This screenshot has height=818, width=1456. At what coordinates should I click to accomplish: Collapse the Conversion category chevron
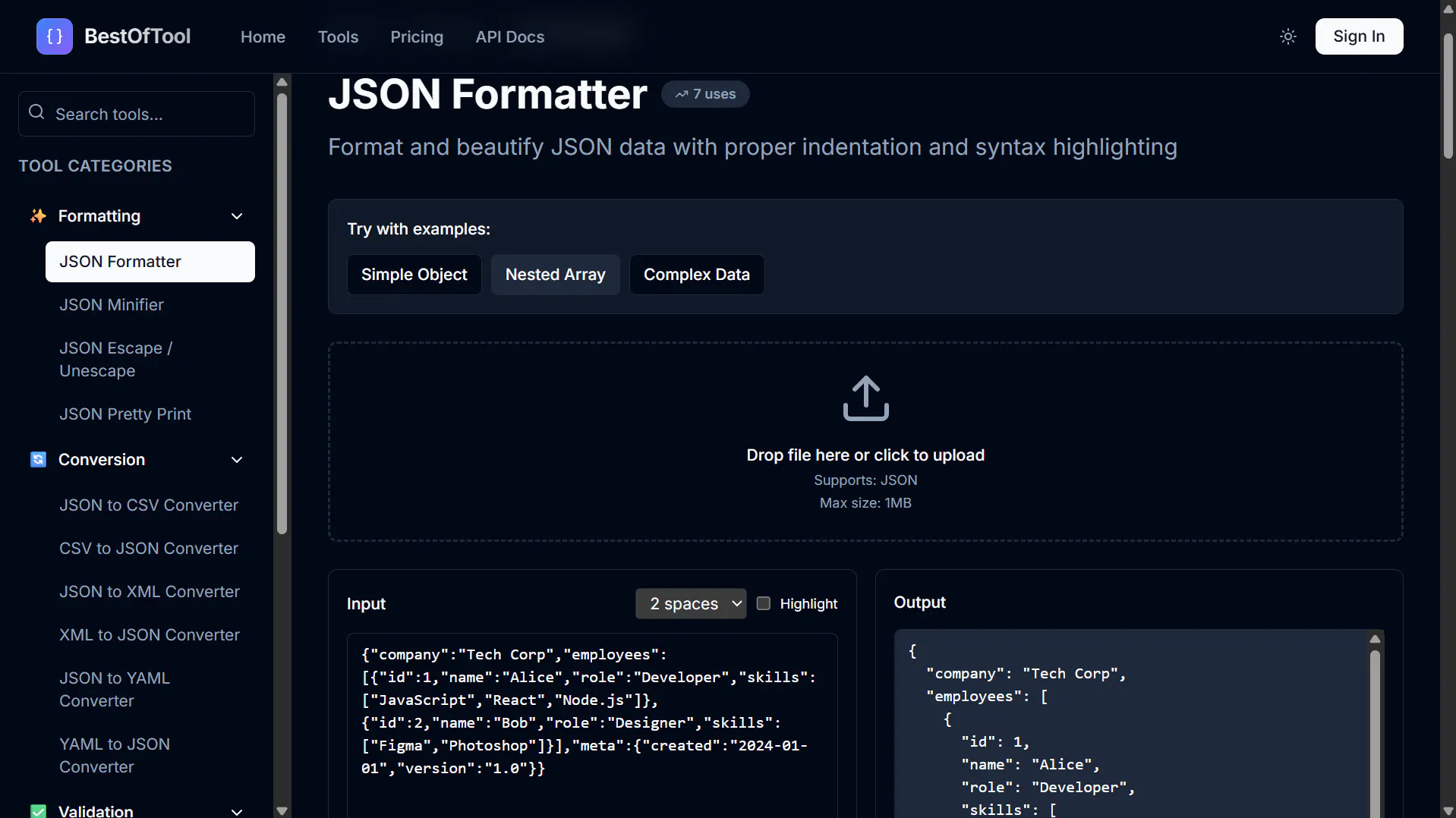tap(237, 460)
